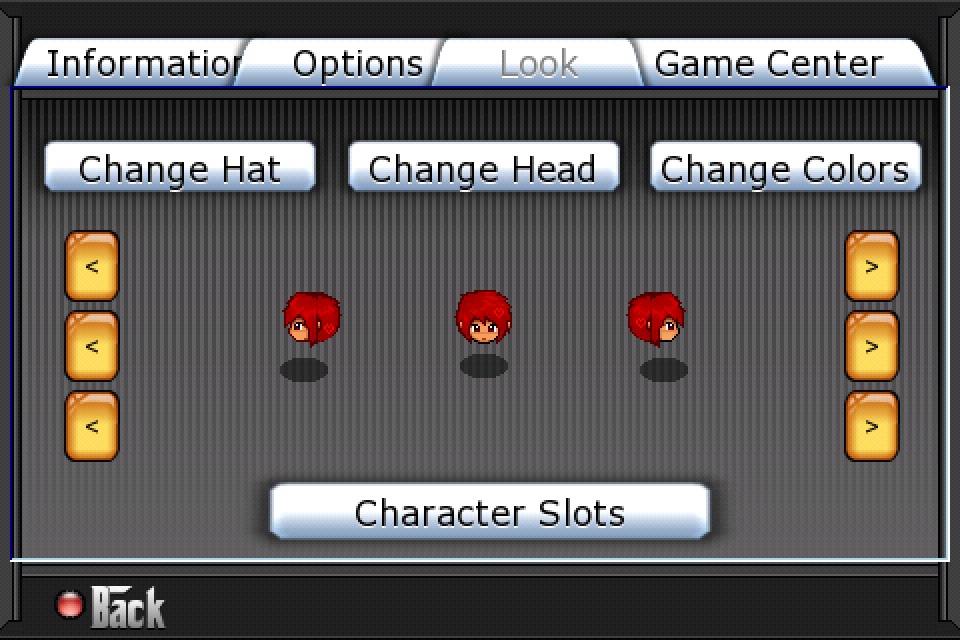Click the bottom left yellow arrow button
The image size is (960, 640).
pyautogui.click(x=92, y=426)
